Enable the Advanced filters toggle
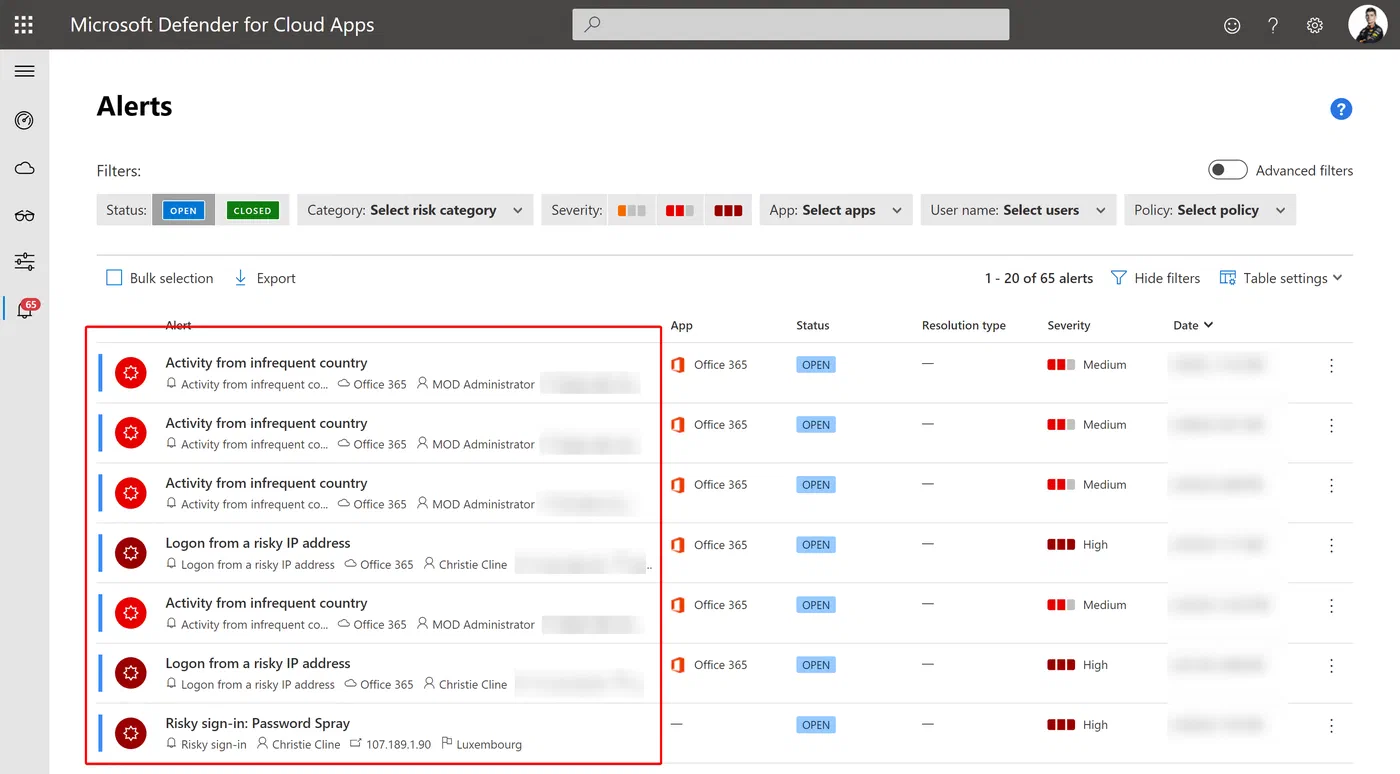This screenshot has width=1400, height=774. click(x=1227, y=170)
